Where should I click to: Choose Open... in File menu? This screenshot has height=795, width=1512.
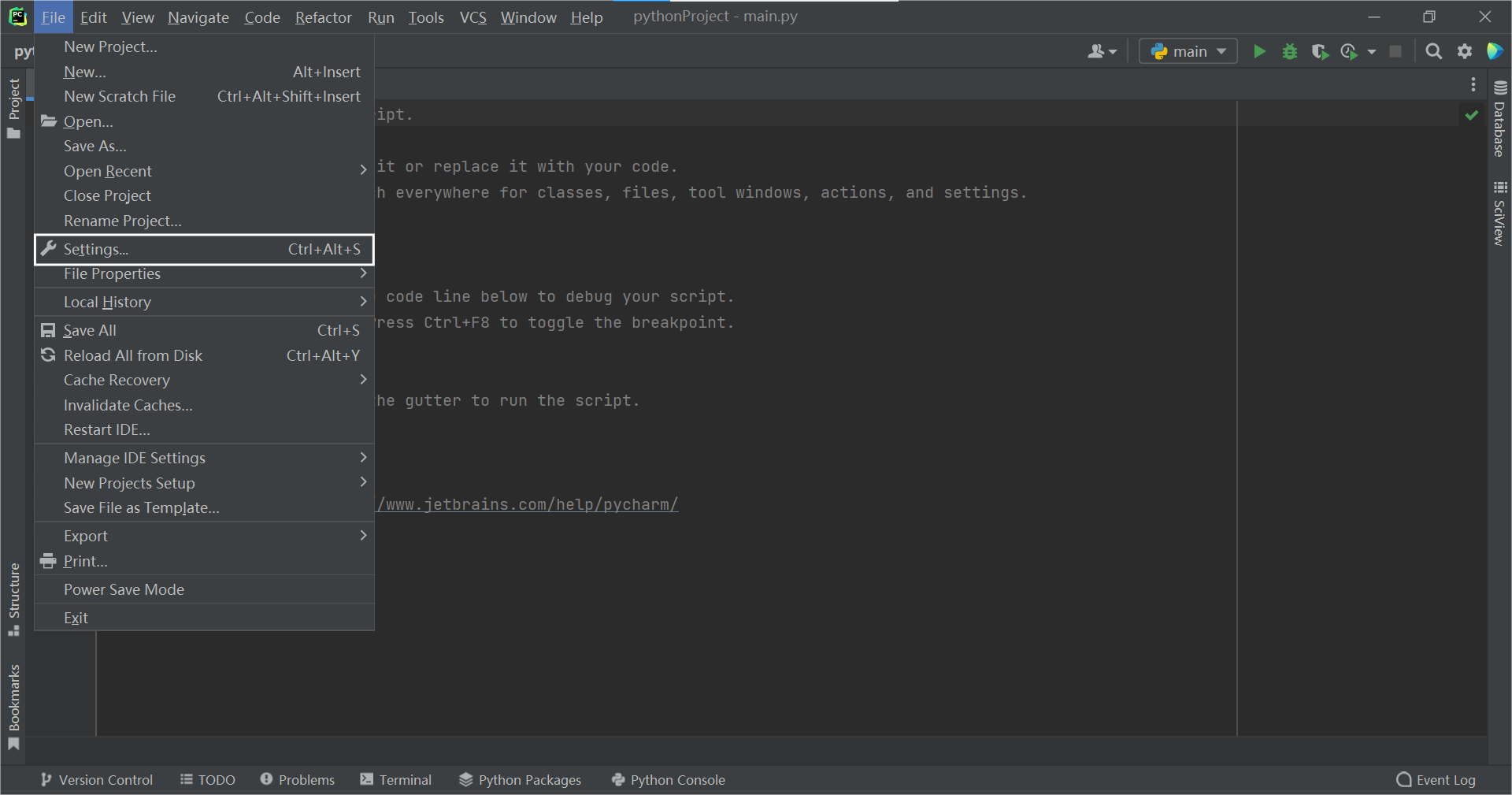[x=204, y=121]
